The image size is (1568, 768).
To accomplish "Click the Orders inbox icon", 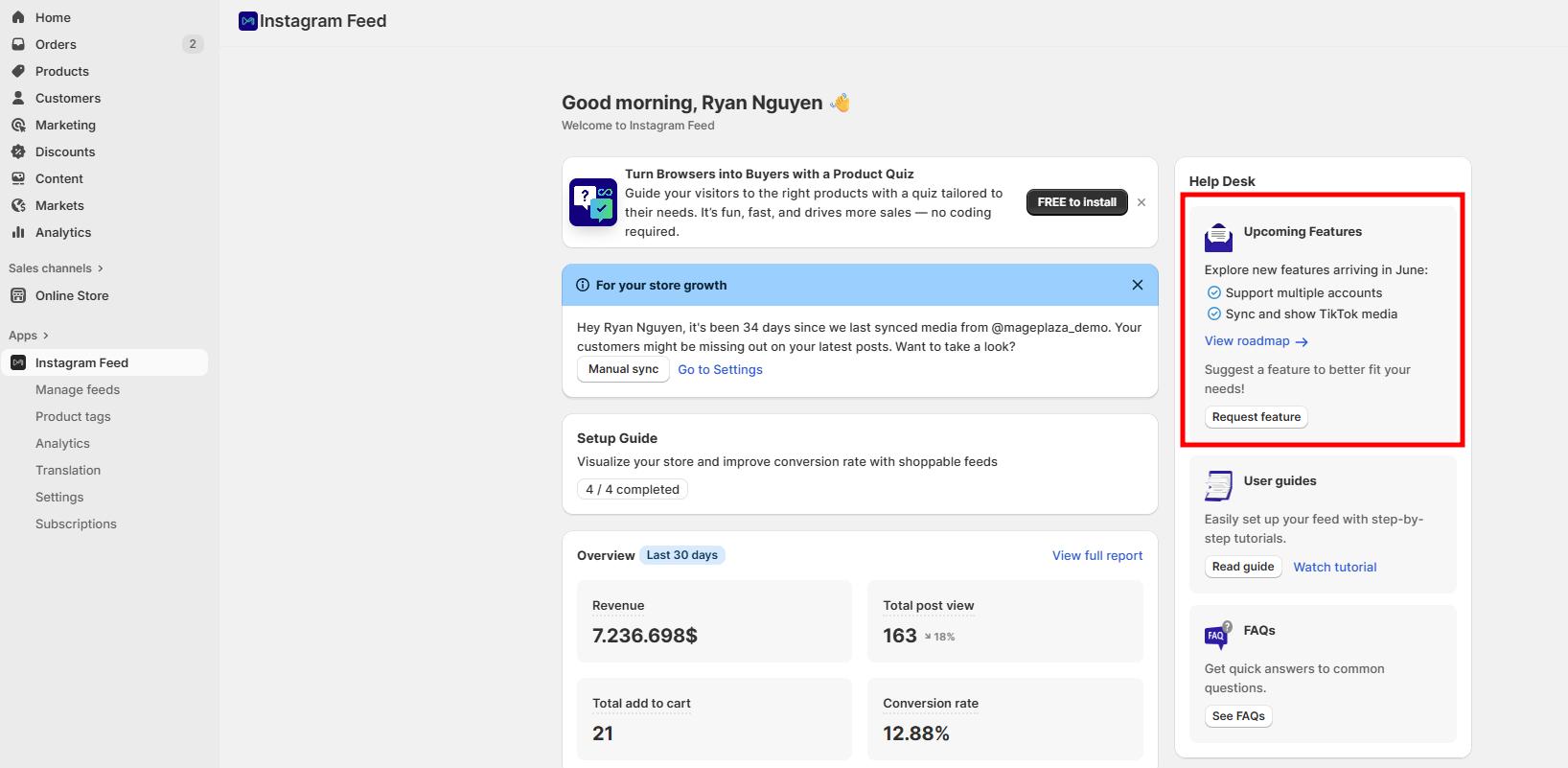I will (18, 44).
